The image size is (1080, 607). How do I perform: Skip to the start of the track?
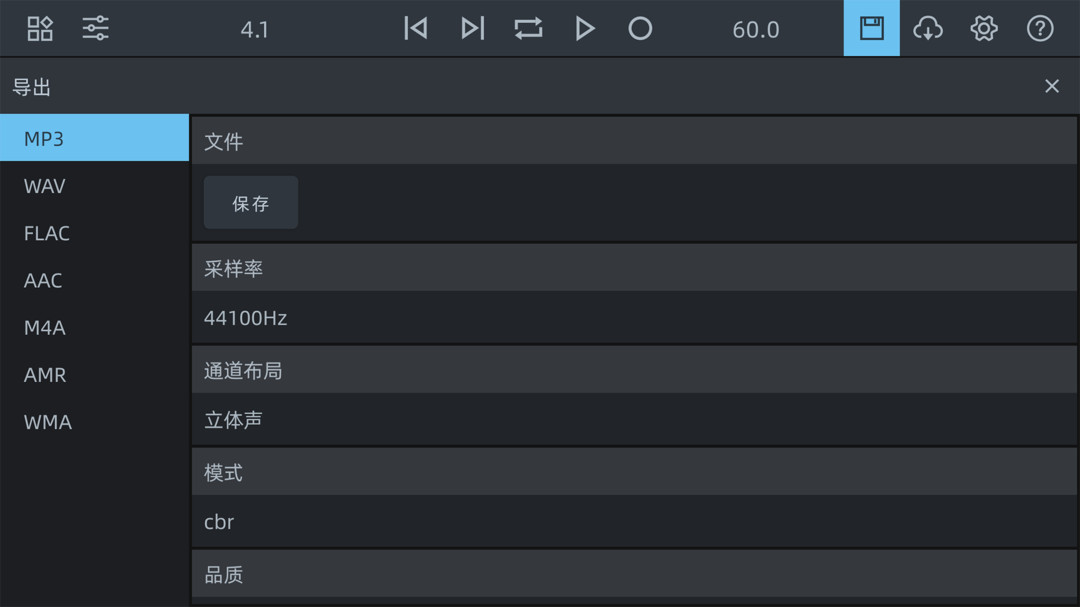tap(416, 29)
